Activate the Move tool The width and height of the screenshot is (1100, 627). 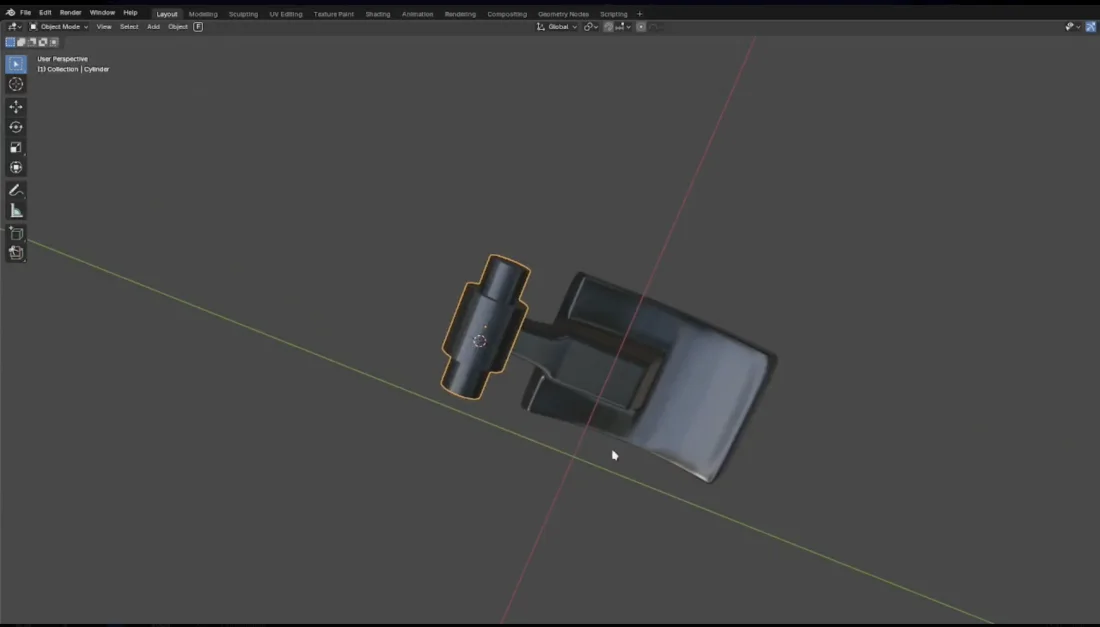(x=15, y=107)
